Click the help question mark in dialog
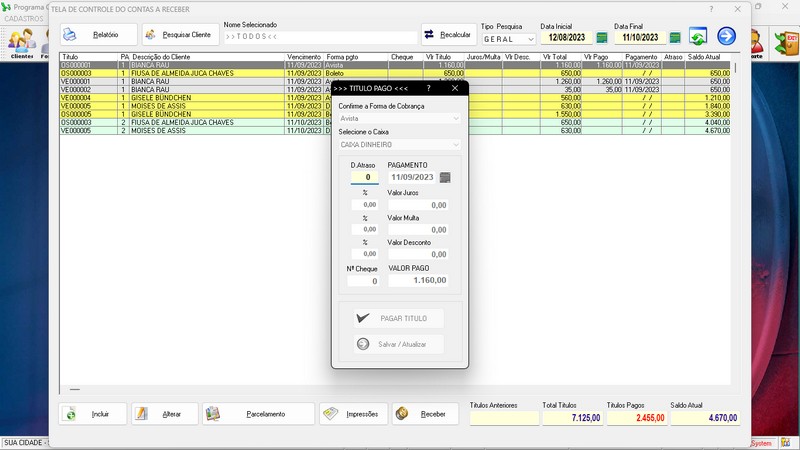Viewport: 800px width, 450px height. tap(429, 88)
